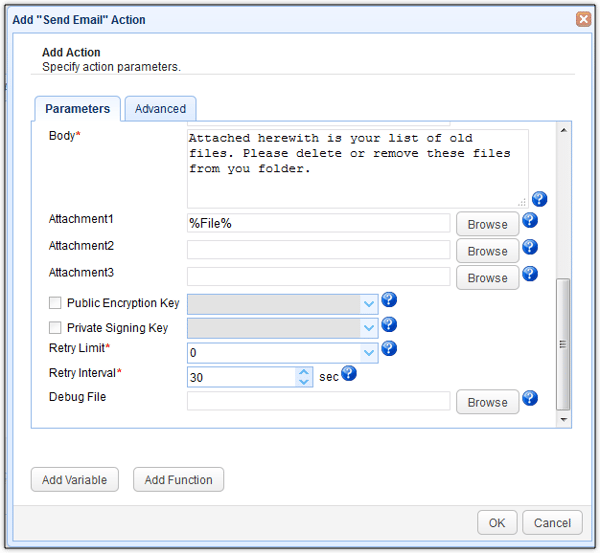Close the Send Email Action dialog

point(583,19)
